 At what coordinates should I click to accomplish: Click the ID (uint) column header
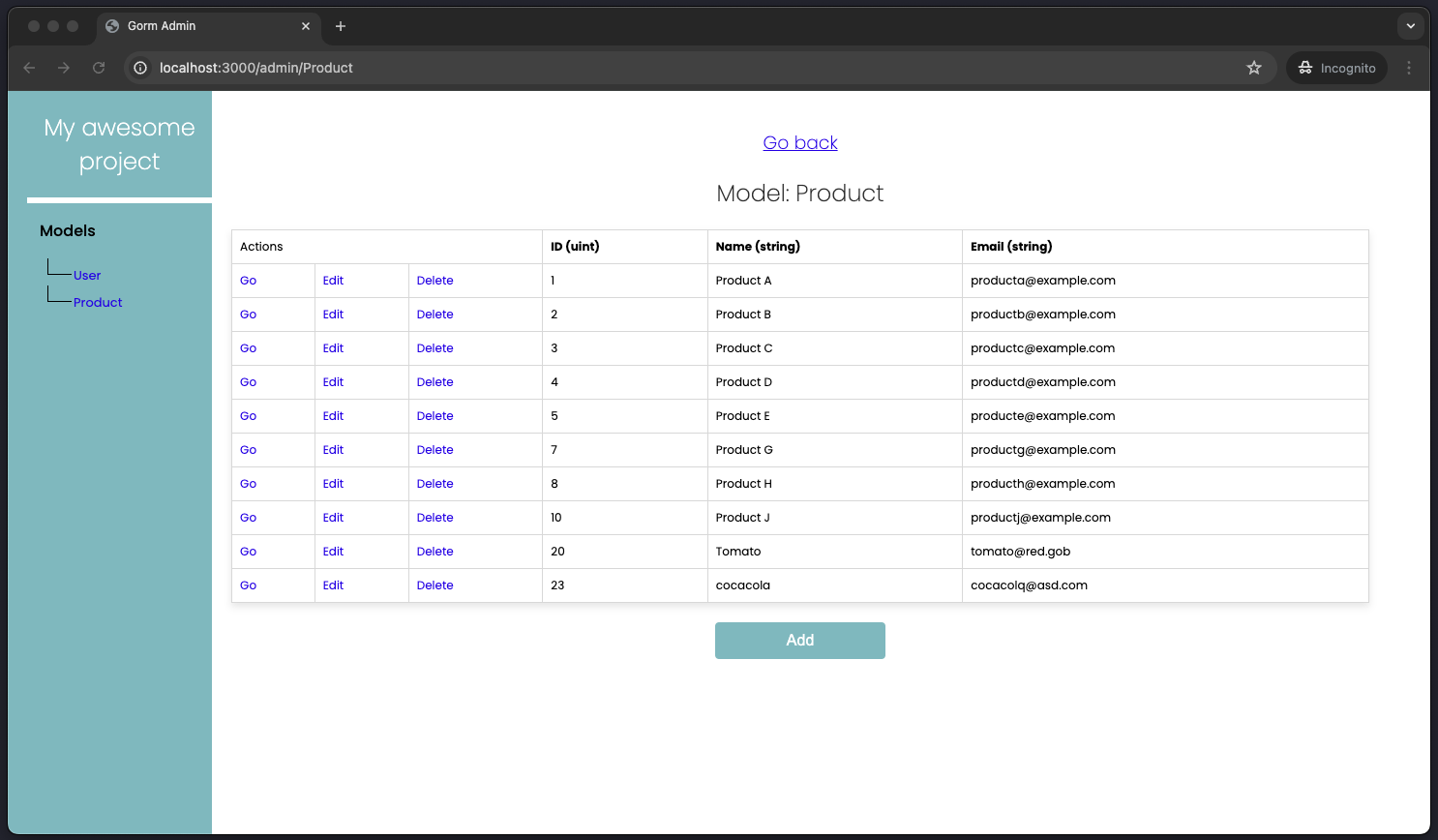click(x=625, y=247)
